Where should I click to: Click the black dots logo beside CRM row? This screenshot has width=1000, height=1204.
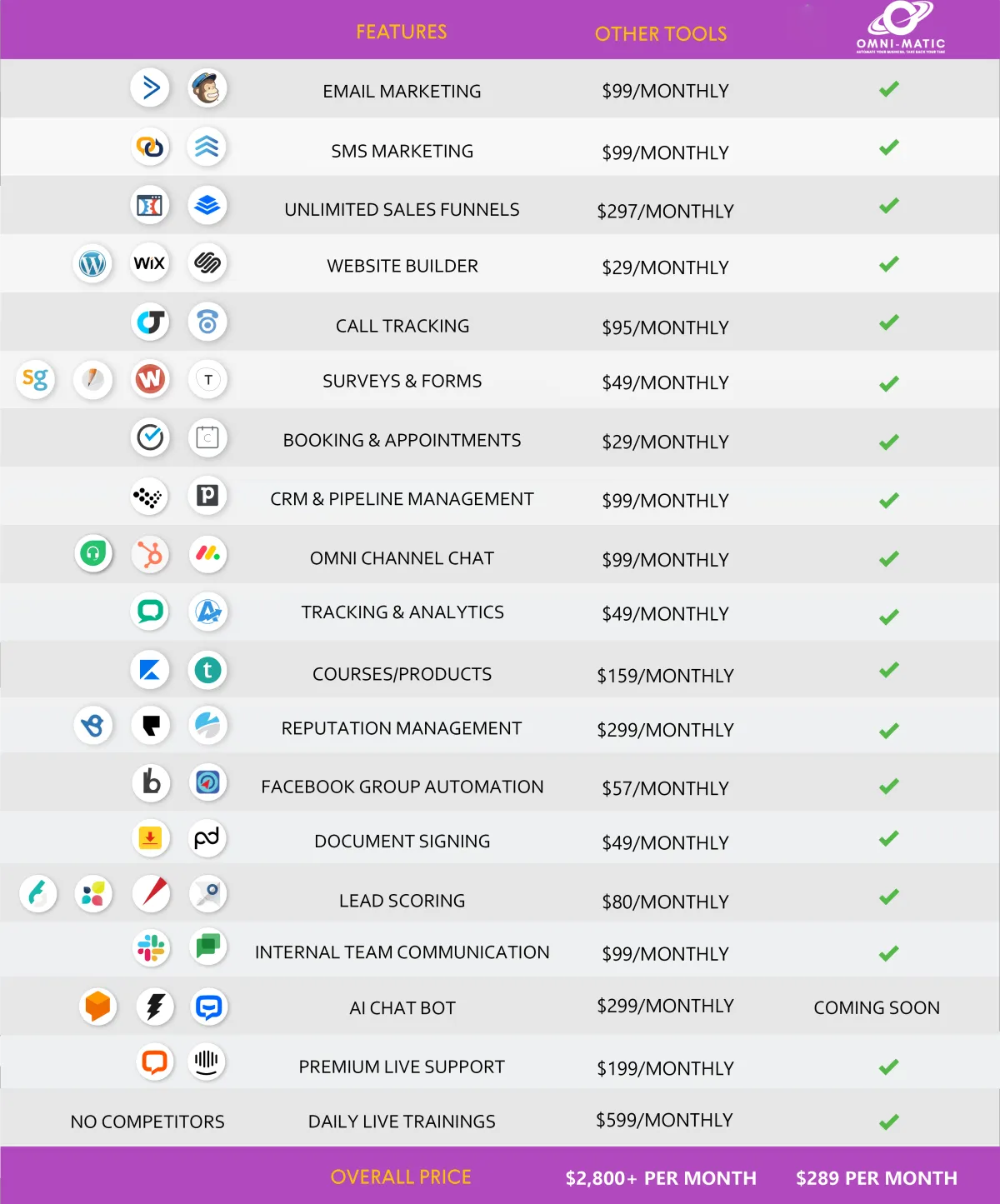click(150, 497)
